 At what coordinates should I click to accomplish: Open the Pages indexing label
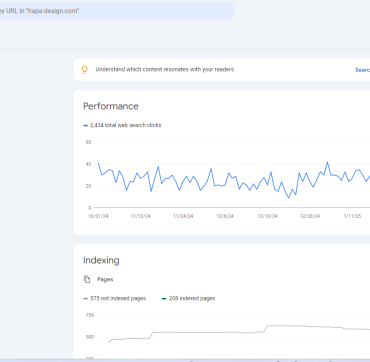click(x=105, y=279)
